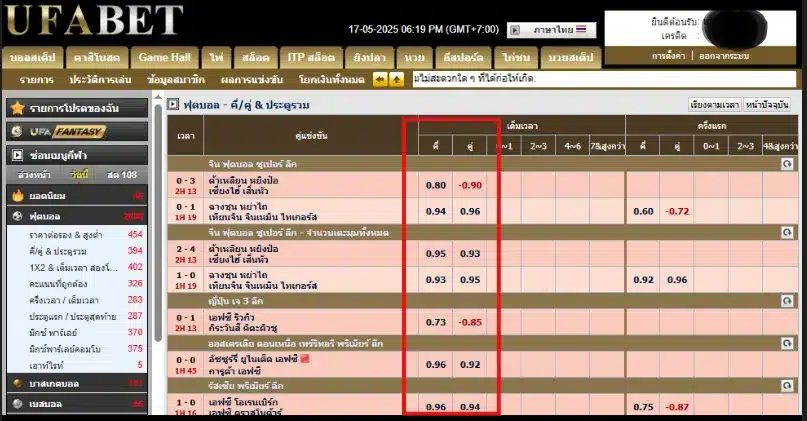
Task: Select the ล่วงหน้า early matches tab
Action: [x=33, y=174]
